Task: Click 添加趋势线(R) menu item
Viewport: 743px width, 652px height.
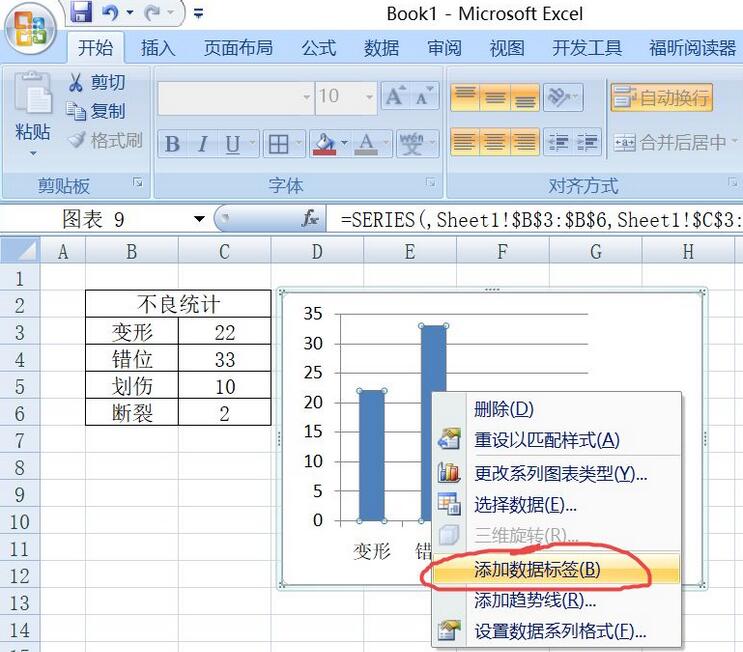Action: 557,601
